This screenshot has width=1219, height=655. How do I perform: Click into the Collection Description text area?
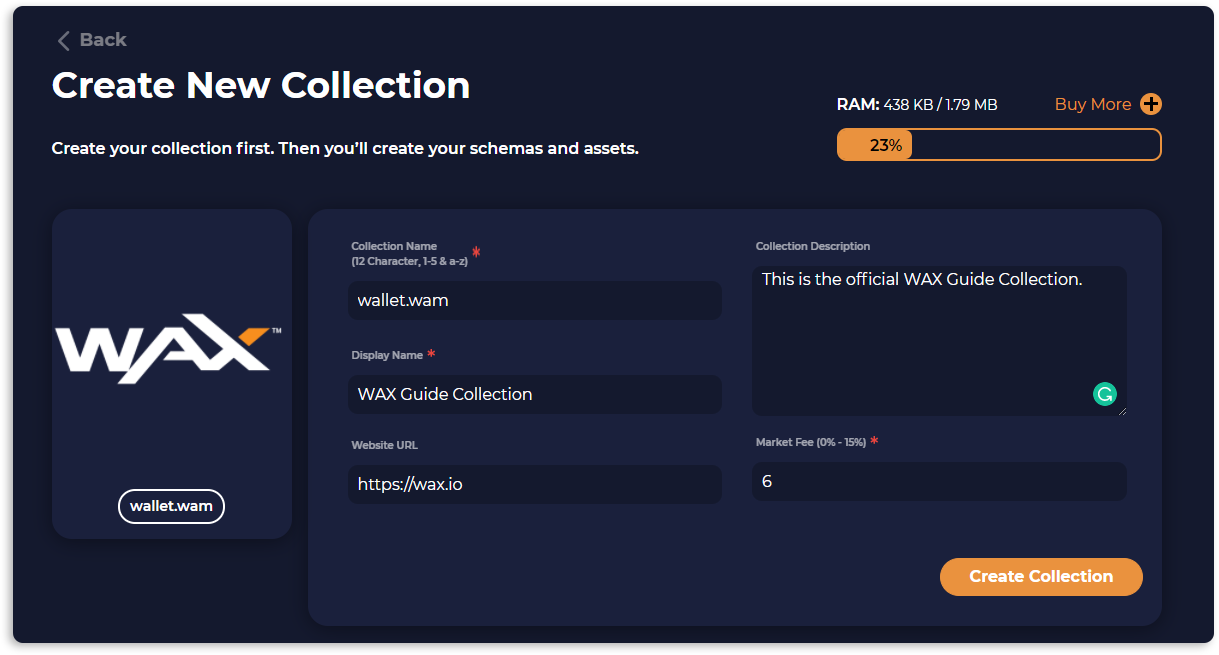[x=939, y=341]
